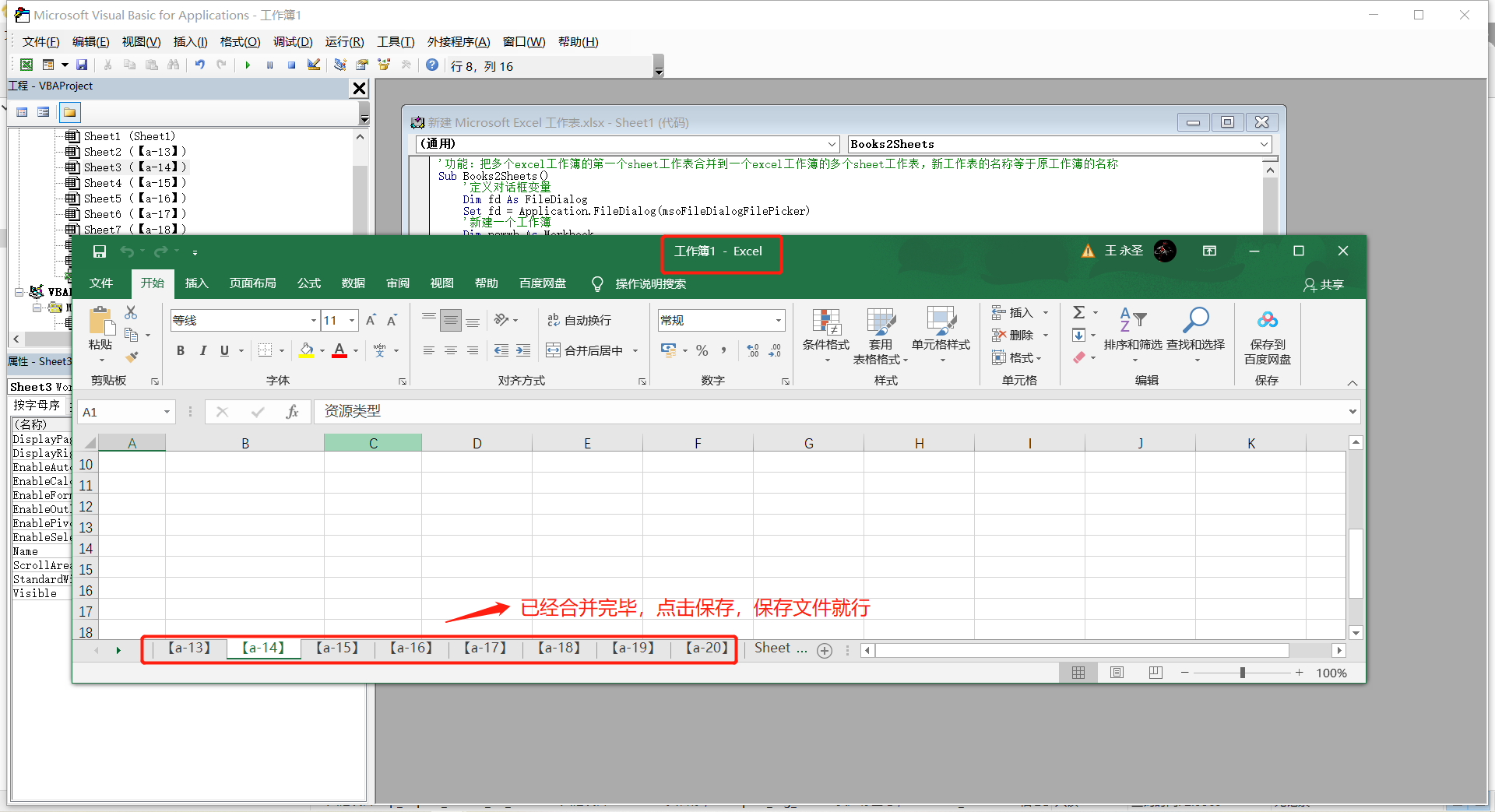Viewport: 1495px width, 812px height.
Task: Open the Name Box dropdown for A1
Action: click(x=167, y=412)
